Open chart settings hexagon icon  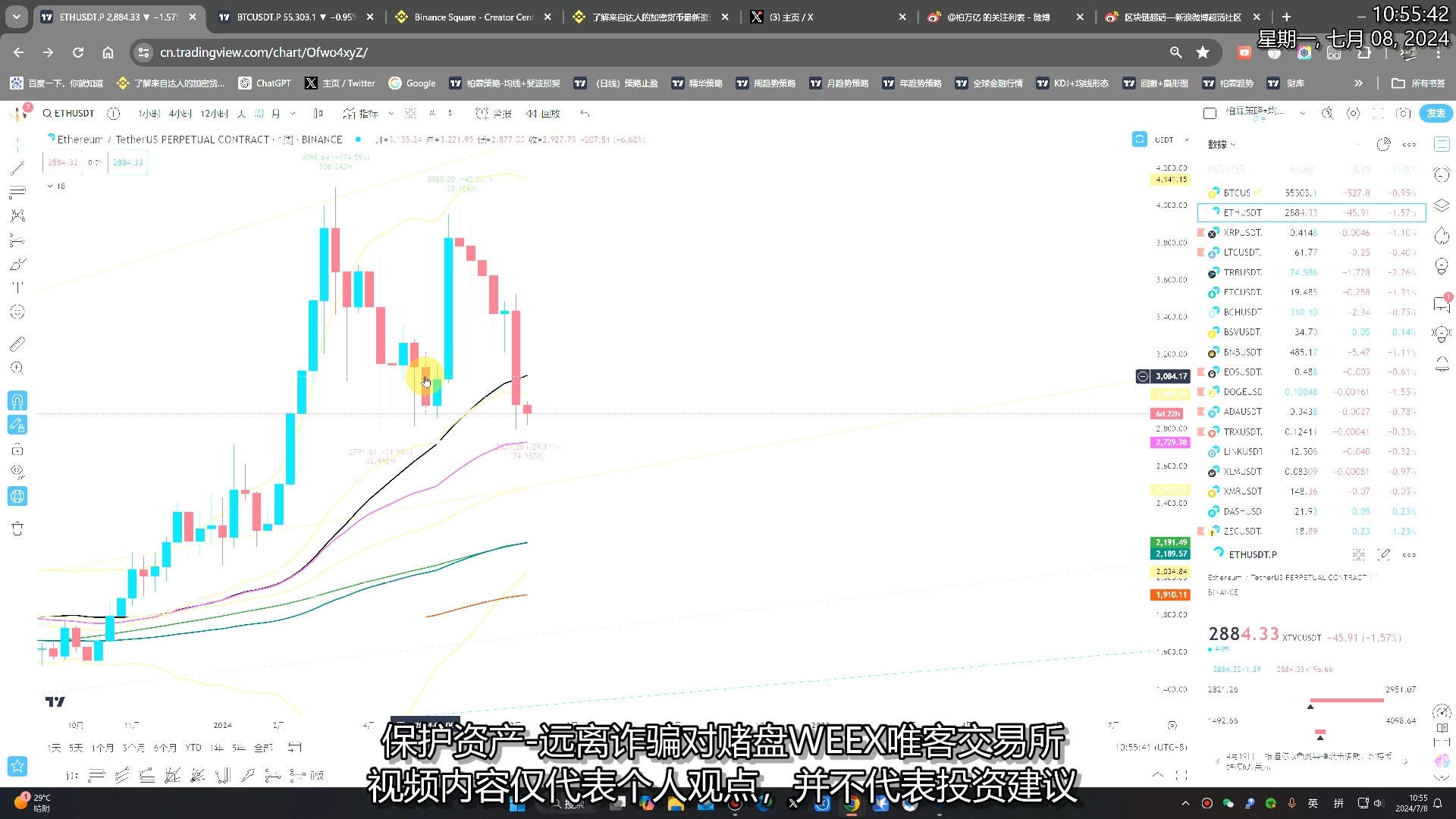1353,113
